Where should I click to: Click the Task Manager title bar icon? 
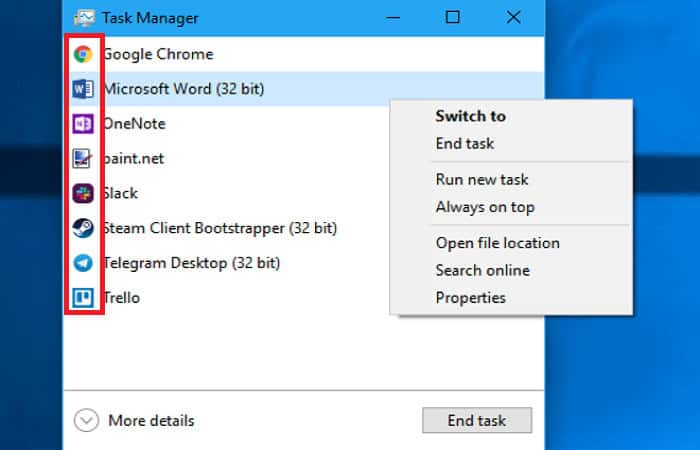(x=84, y=18)
